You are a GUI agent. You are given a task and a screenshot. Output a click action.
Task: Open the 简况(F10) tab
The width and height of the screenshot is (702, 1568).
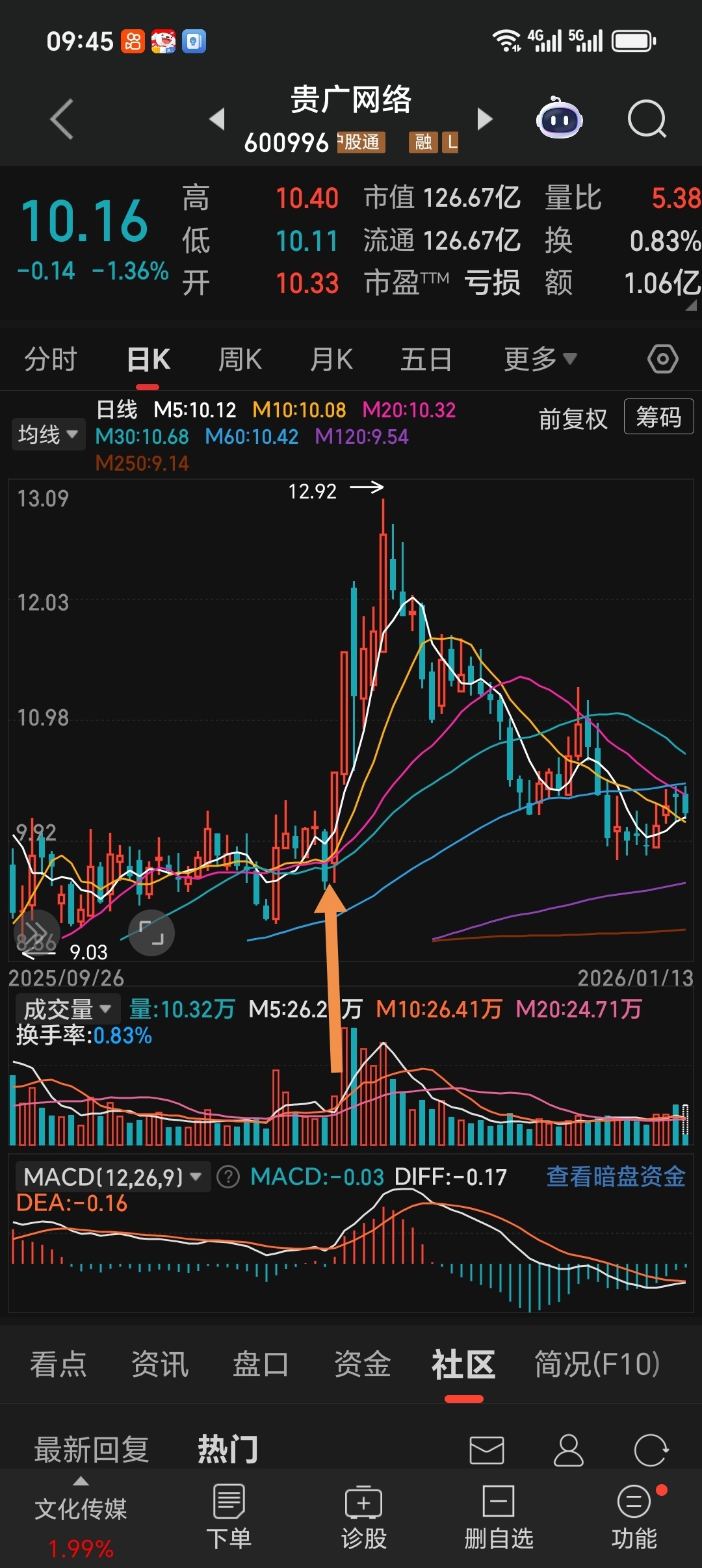point(597,1364)
